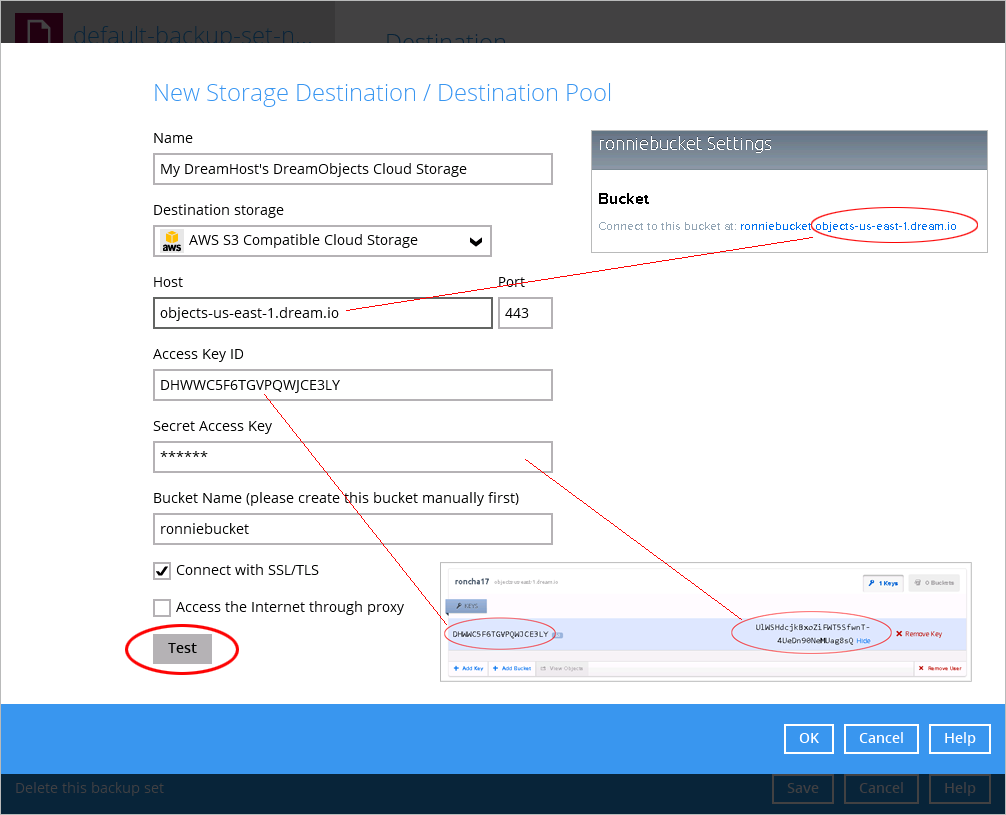Click the AWS logo in destination storage

coord(171,241)
